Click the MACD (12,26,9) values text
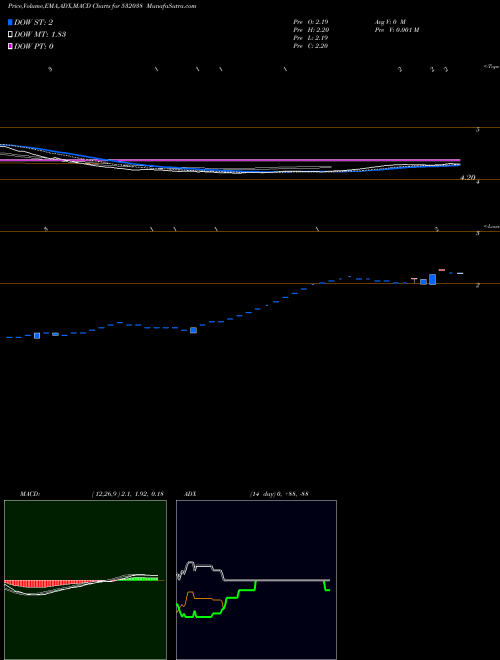The height and width of the screenshot is (660, 500). click(127, 494)
